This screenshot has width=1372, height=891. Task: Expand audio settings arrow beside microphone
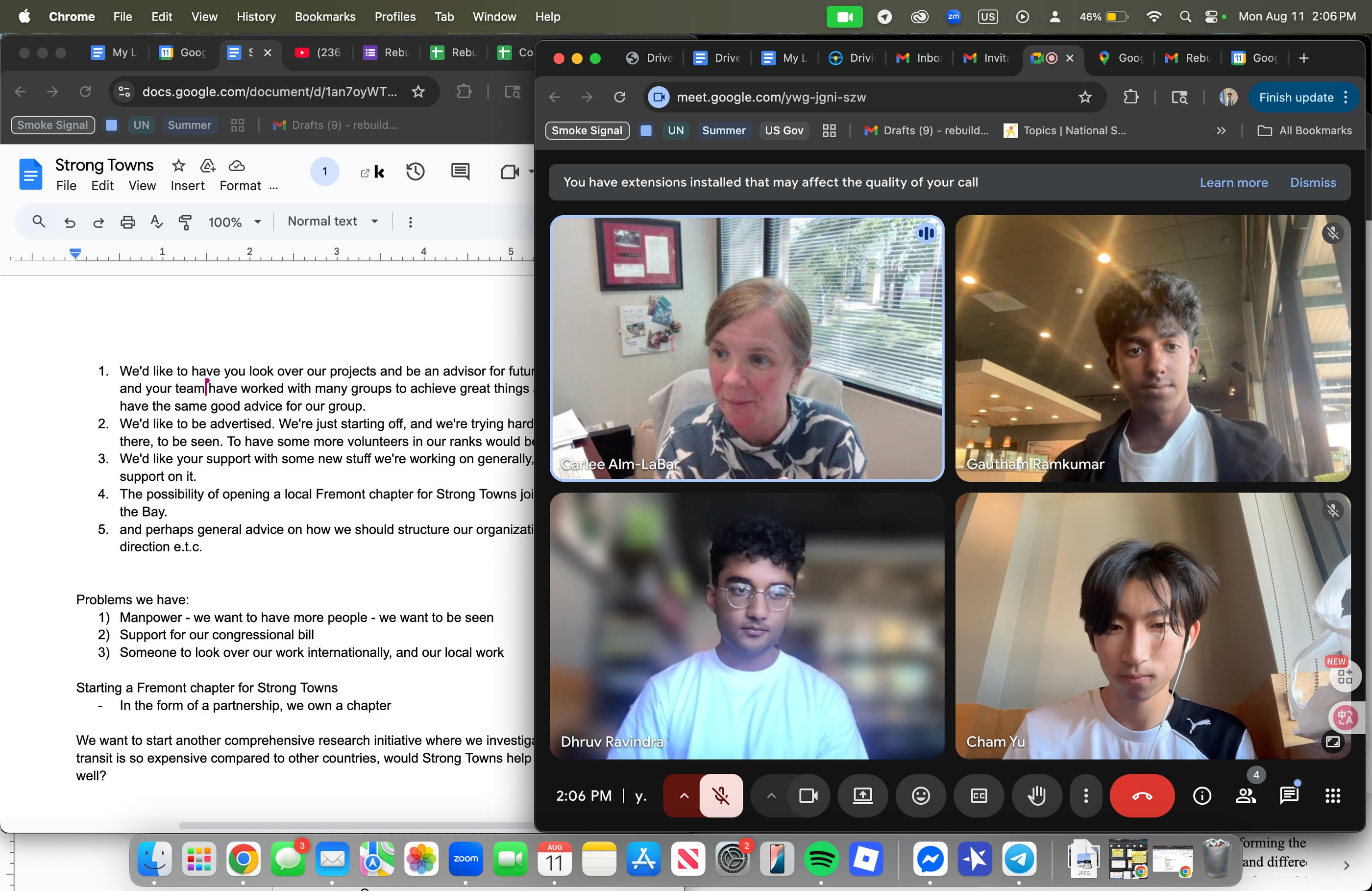pyautogui.click(x=684, y=796)
